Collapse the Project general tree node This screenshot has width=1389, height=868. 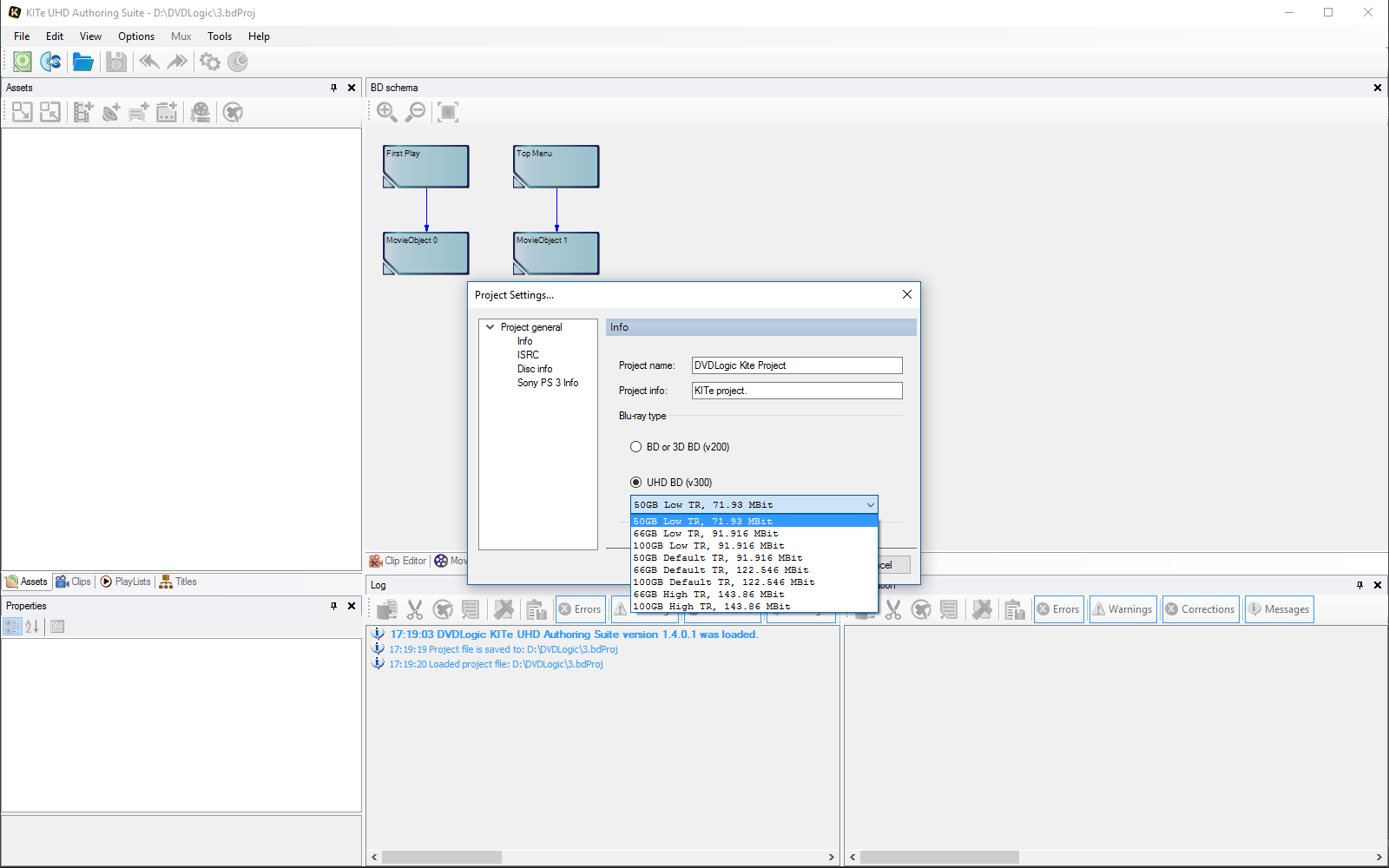coord(490,327)
